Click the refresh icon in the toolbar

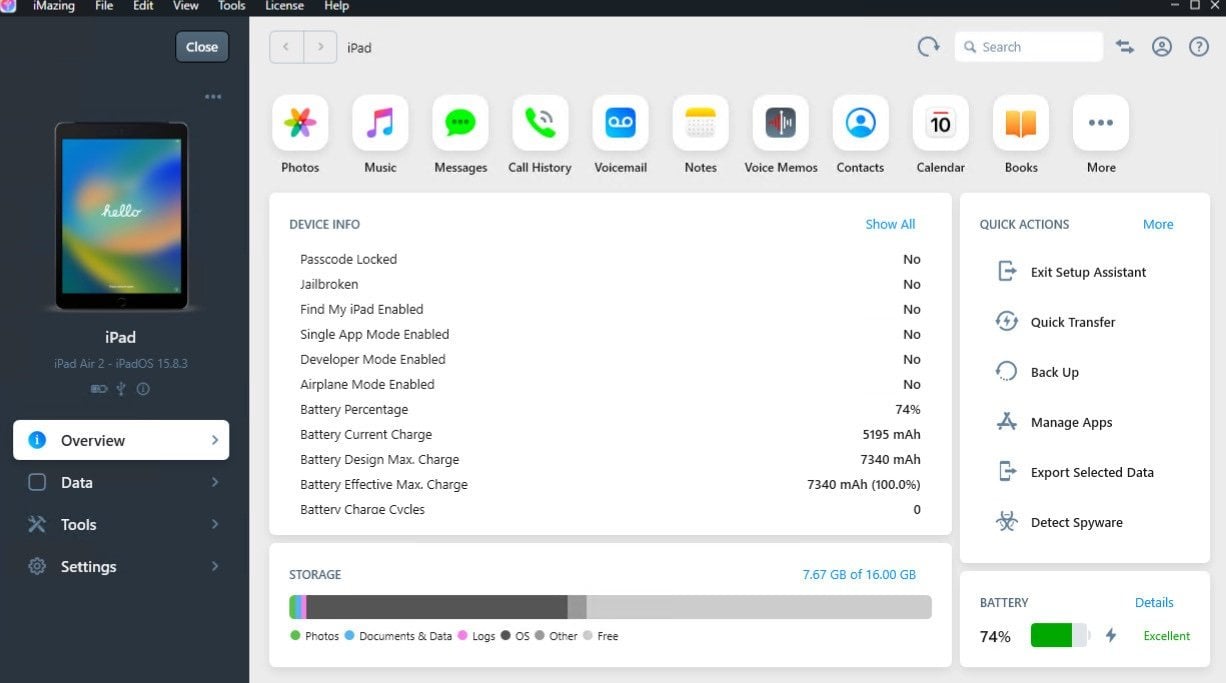click(929, 47)
